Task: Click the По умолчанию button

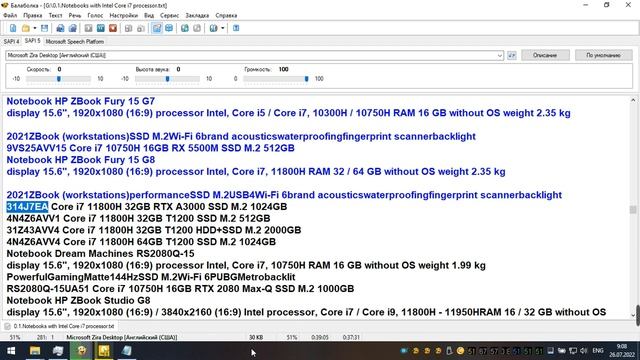Action: pyautogui.click(x=603, y=55)
